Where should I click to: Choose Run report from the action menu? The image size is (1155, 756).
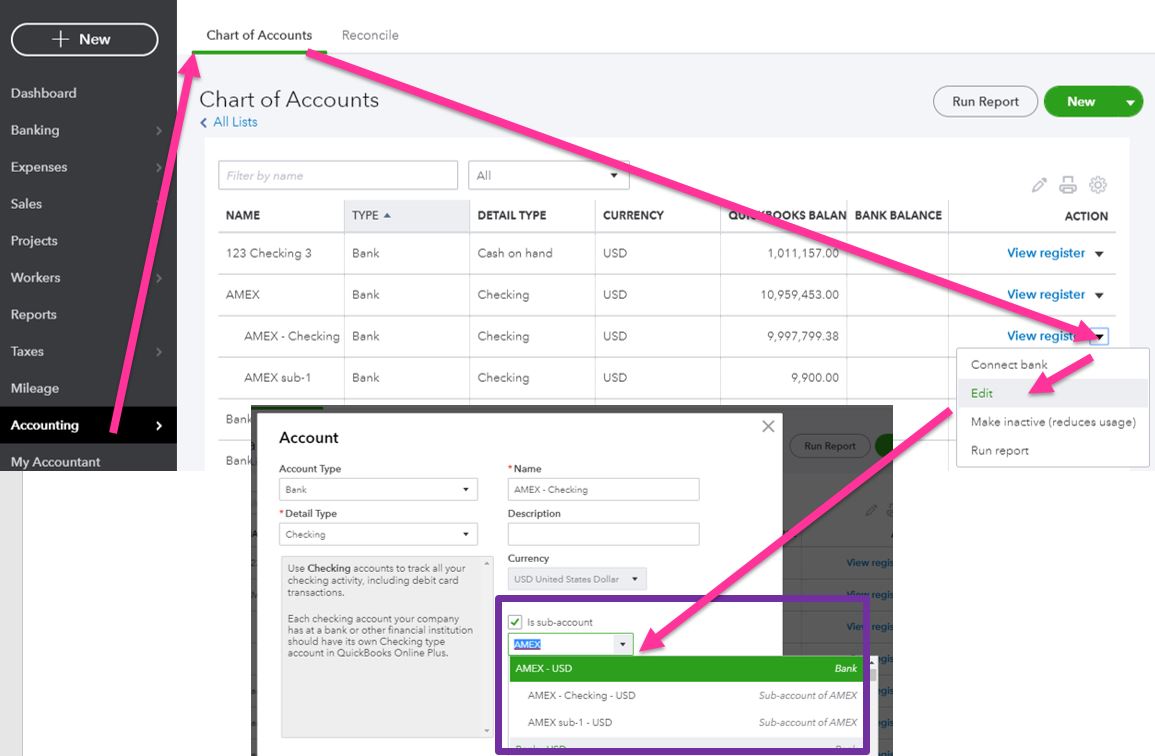coord(1000,451)
